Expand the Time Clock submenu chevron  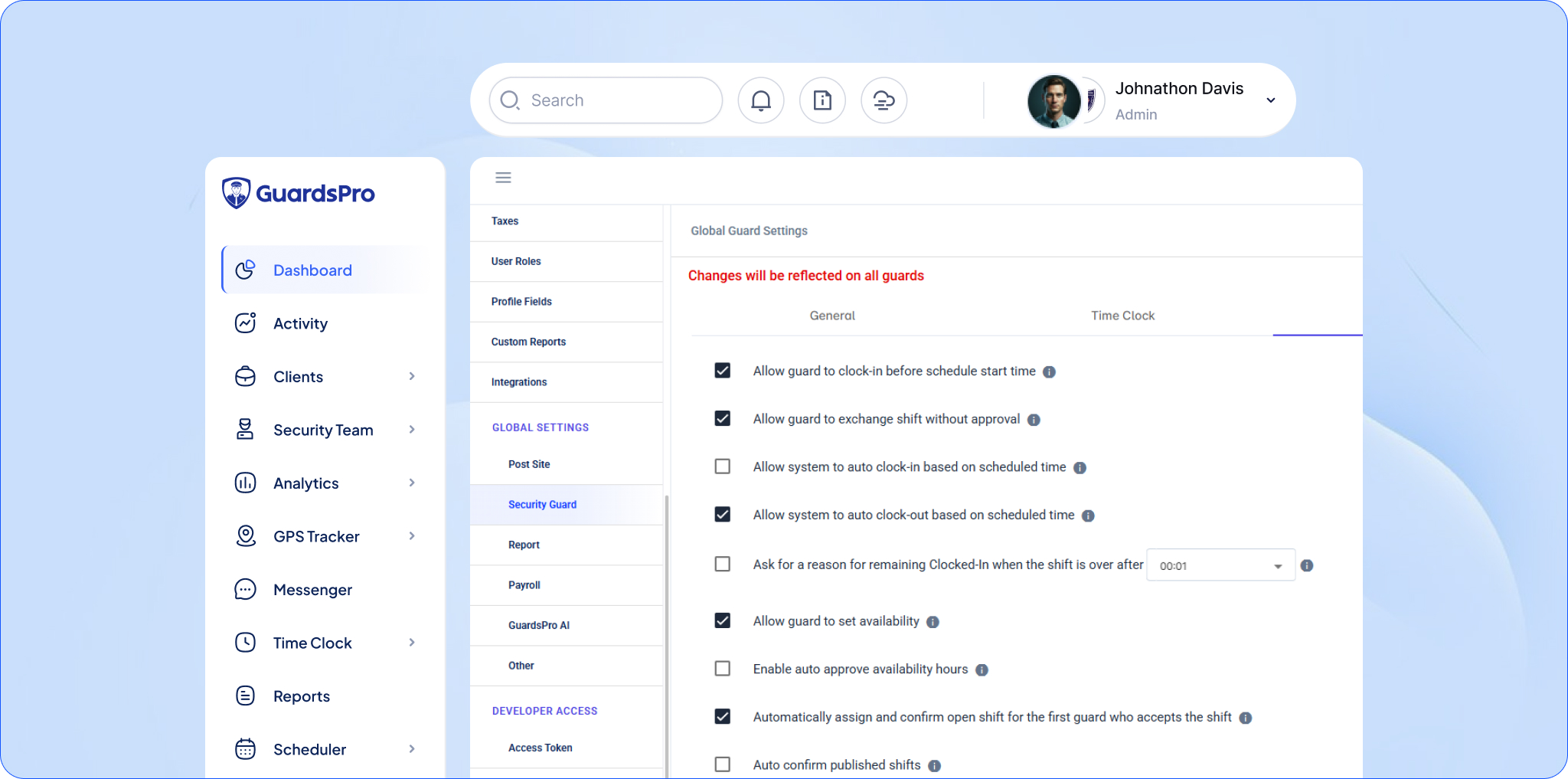tap(412, 643)
